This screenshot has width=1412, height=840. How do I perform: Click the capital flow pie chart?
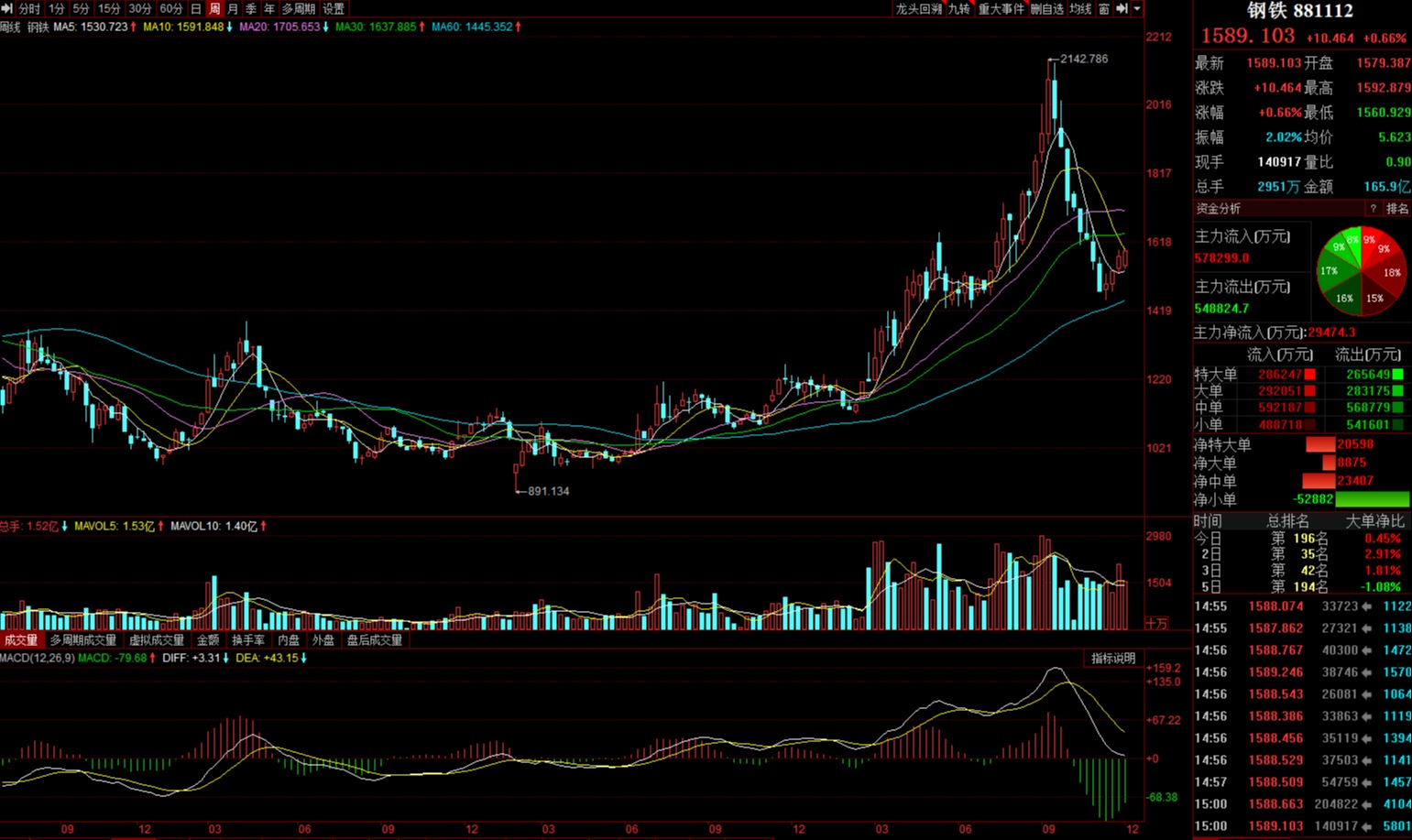coord(1361,272)
